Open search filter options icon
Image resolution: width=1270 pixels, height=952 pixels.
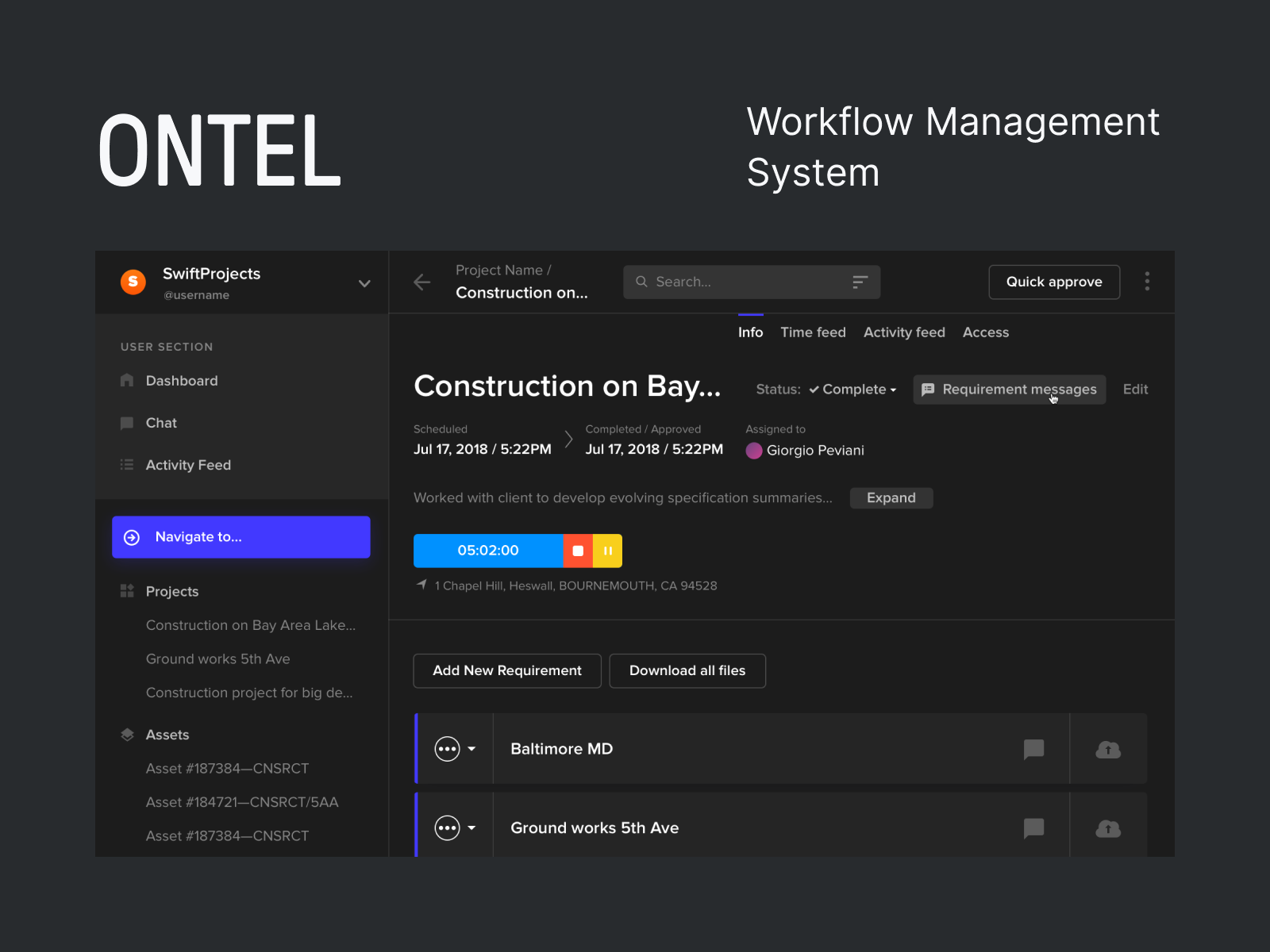(860, 282)
